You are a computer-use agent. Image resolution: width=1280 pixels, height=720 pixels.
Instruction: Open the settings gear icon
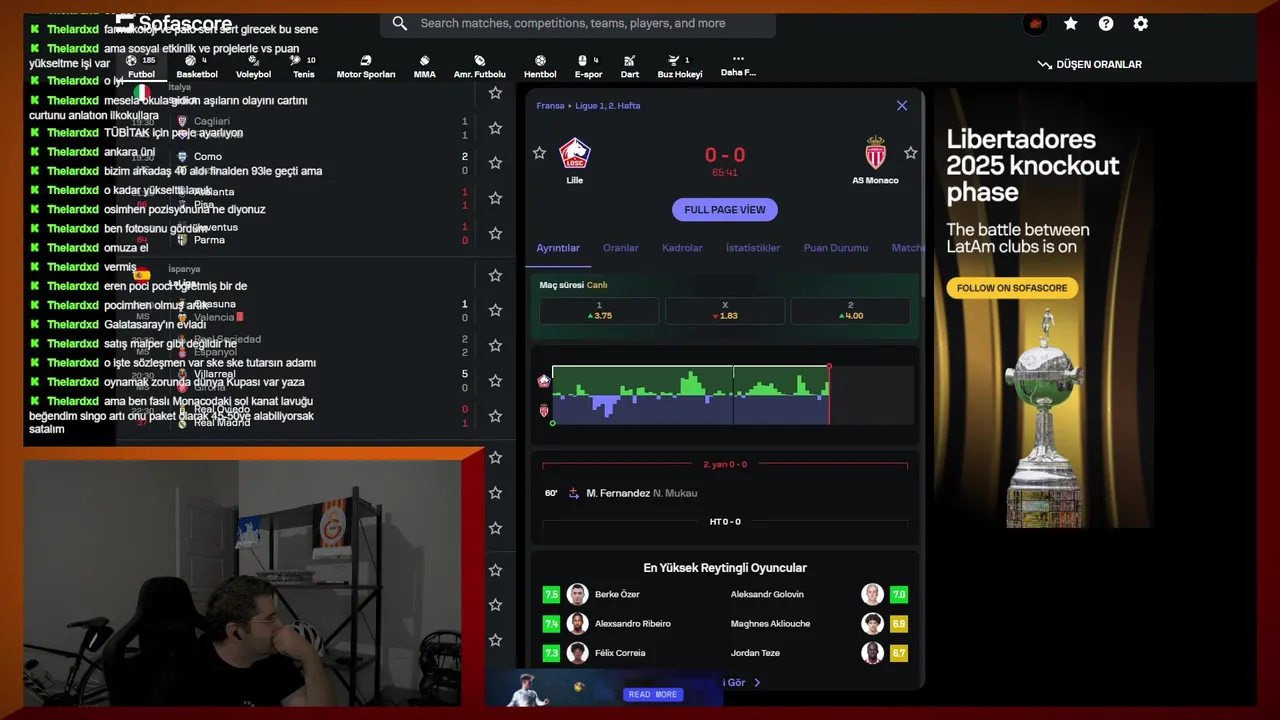click(1140, 24)
